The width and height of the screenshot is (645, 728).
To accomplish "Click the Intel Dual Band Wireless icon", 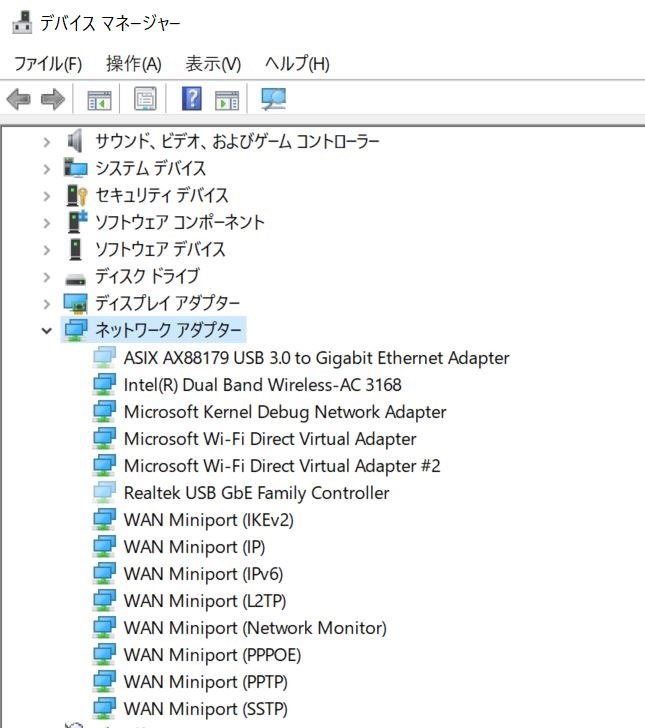I will click(x=104, y=384).
